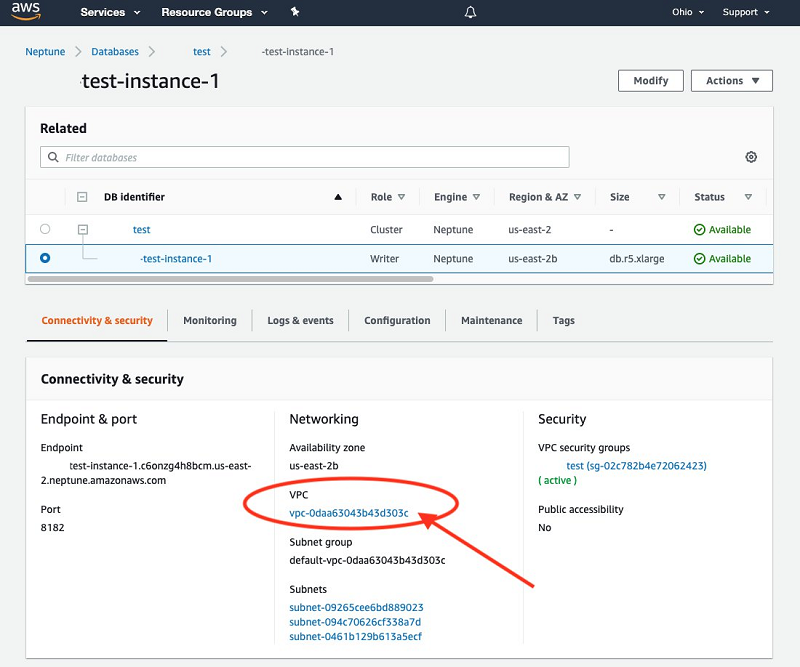Image resolution: width=800 pixels, height=667 pixels.
Task: Sort the table by Role column
Action: (x=387, y=197)
